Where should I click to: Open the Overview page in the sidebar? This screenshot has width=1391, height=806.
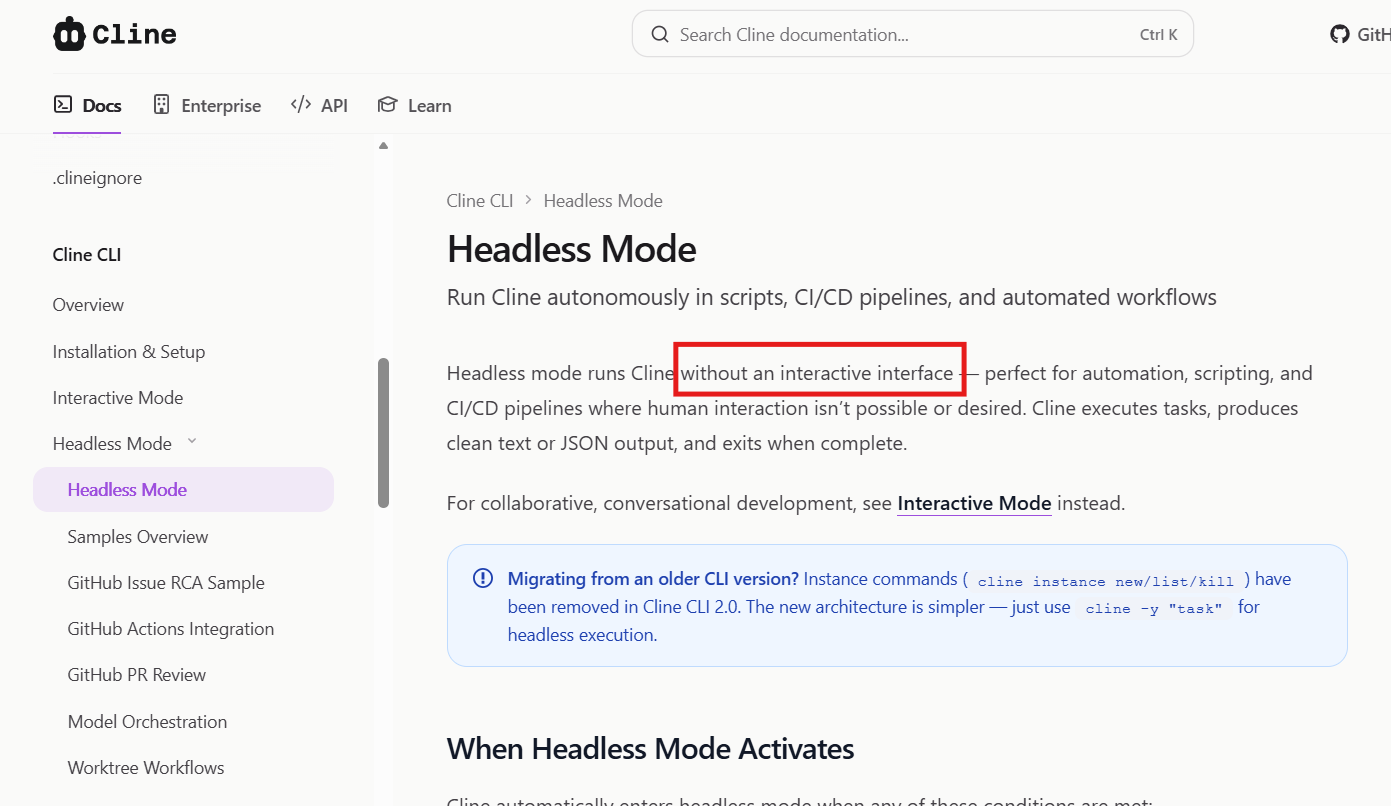pos(88,305)
